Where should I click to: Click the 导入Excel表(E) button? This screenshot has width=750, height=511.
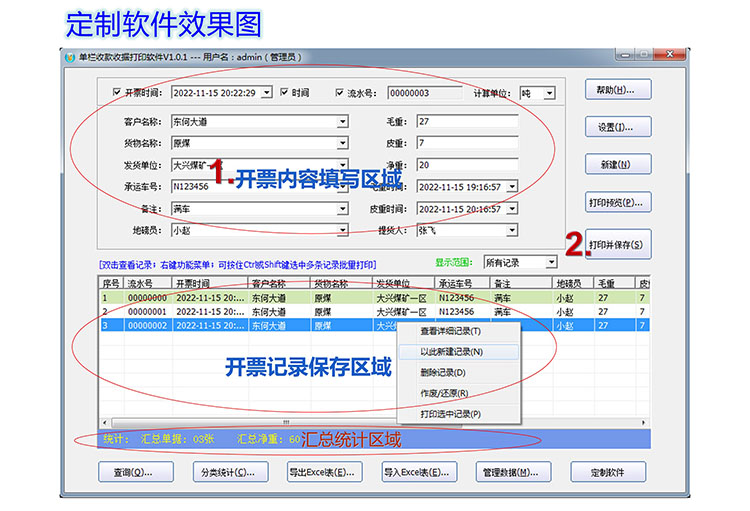click(419, 472)
